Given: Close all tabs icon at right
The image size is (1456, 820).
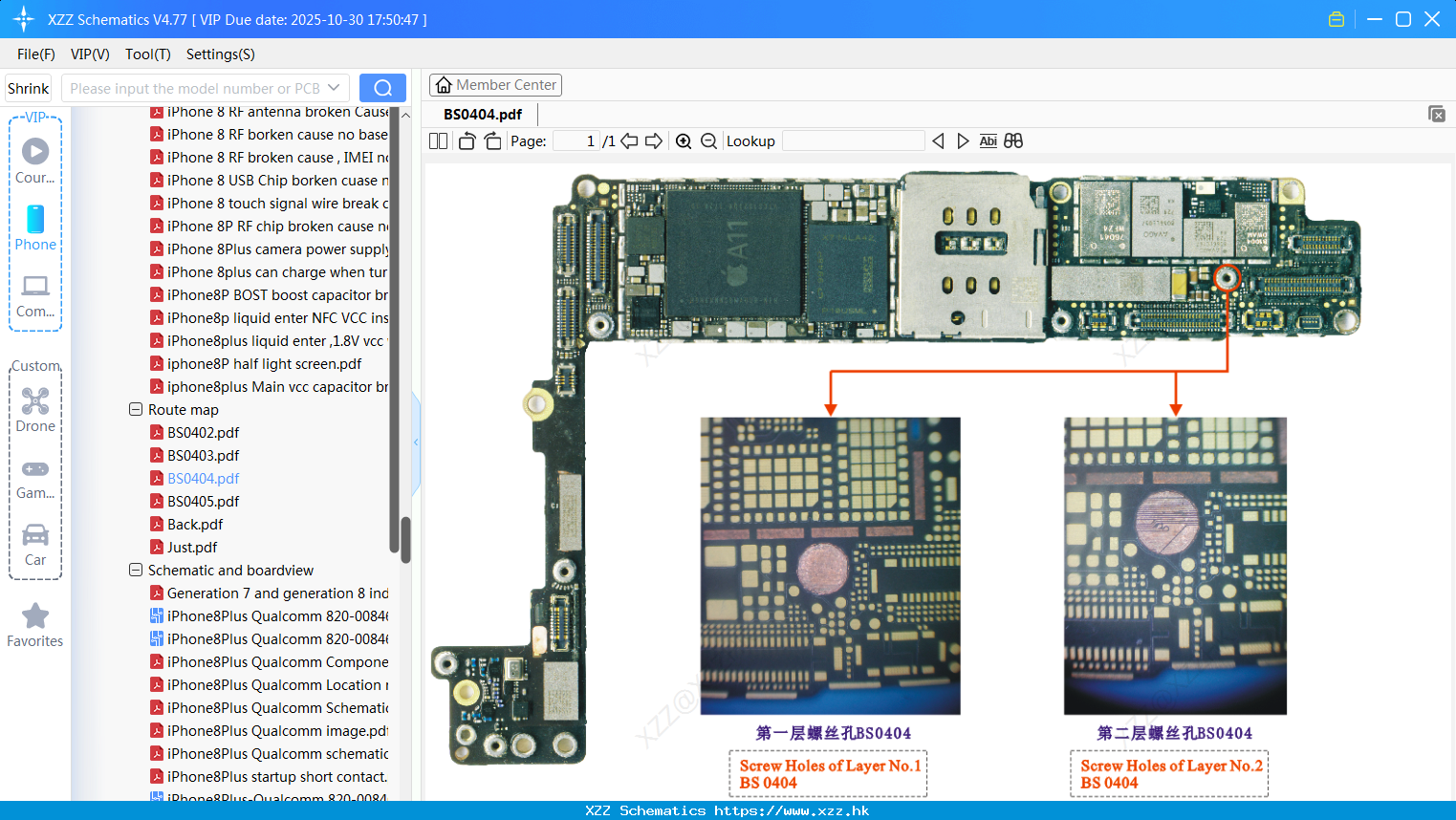Looking at the screenshot, I should coord(1437,114).
